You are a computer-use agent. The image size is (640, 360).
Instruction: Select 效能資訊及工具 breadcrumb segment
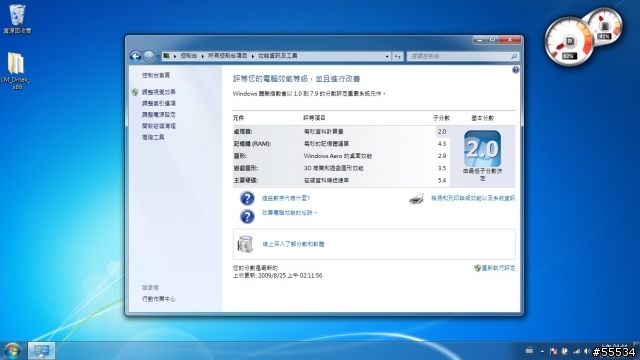(278, 56)
